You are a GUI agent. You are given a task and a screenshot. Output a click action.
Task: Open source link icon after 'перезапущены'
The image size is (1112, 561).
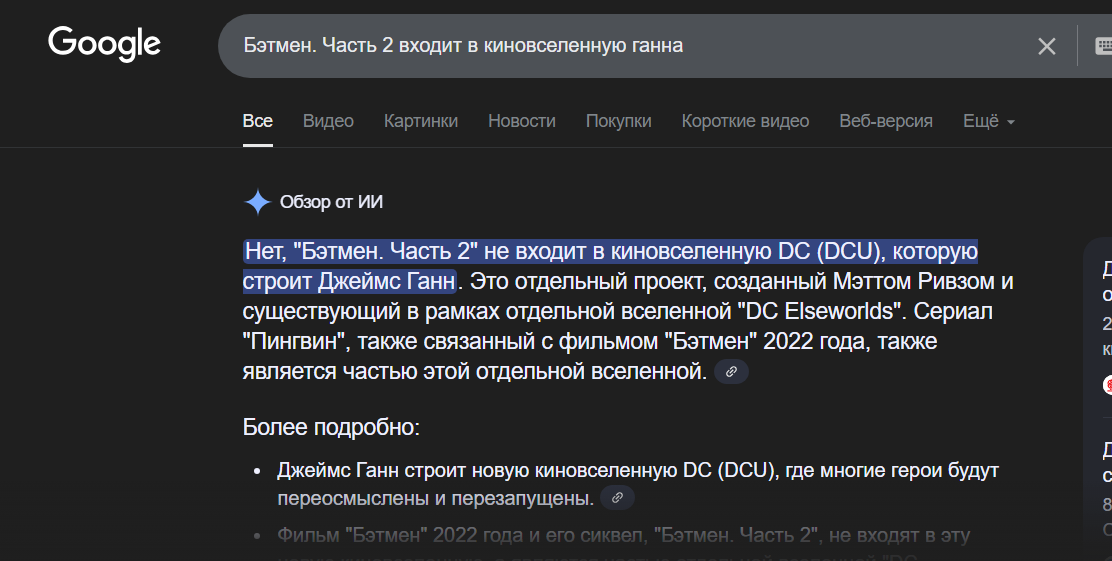618,498
